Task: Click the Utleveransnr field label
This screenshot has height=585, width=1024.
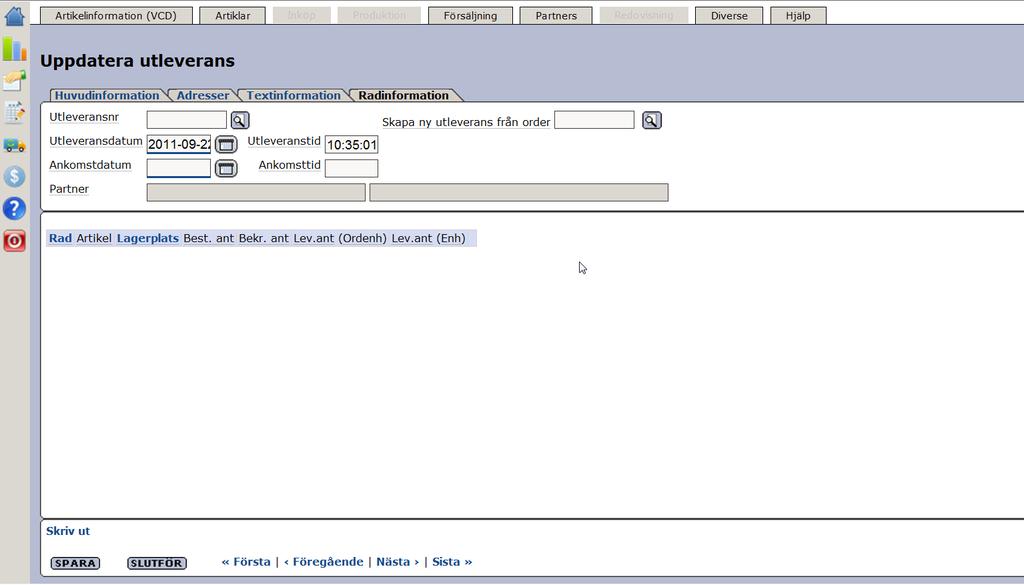Action: point(84,117)
